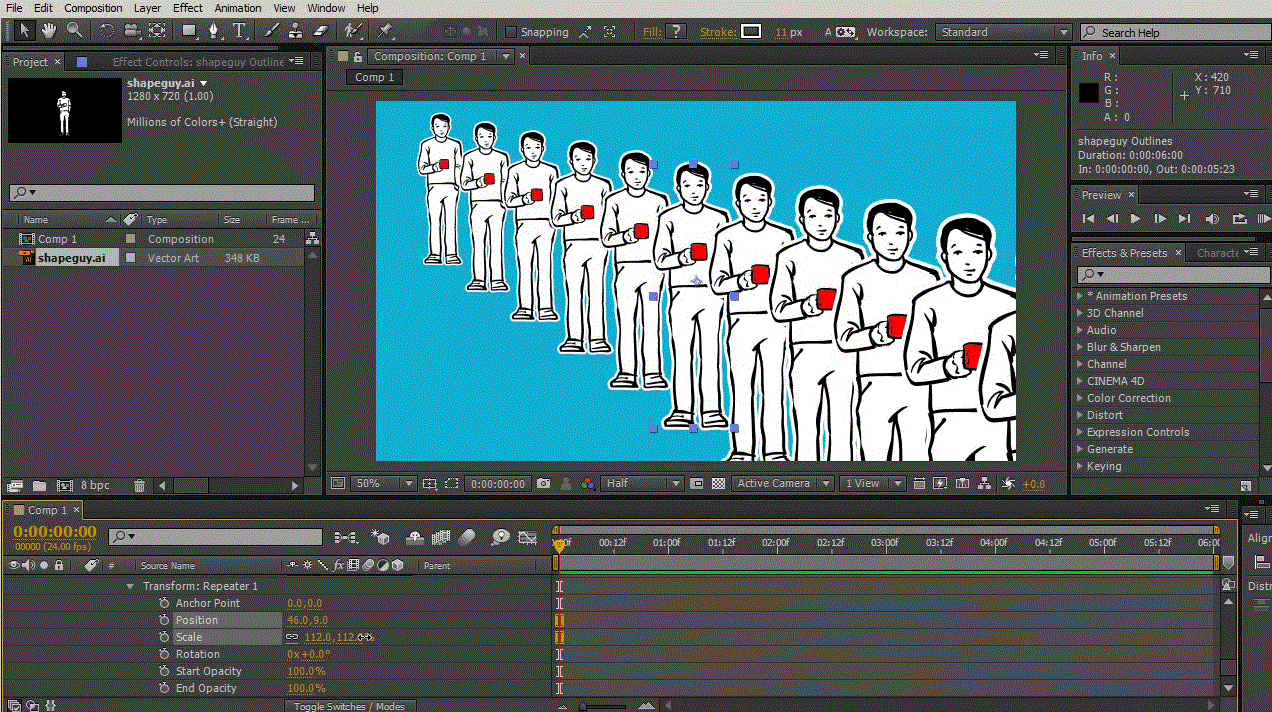This screenshot has height=712, width=1272.
Task: Click the Draft 3D icon in timeline
Action: [380, 537]
